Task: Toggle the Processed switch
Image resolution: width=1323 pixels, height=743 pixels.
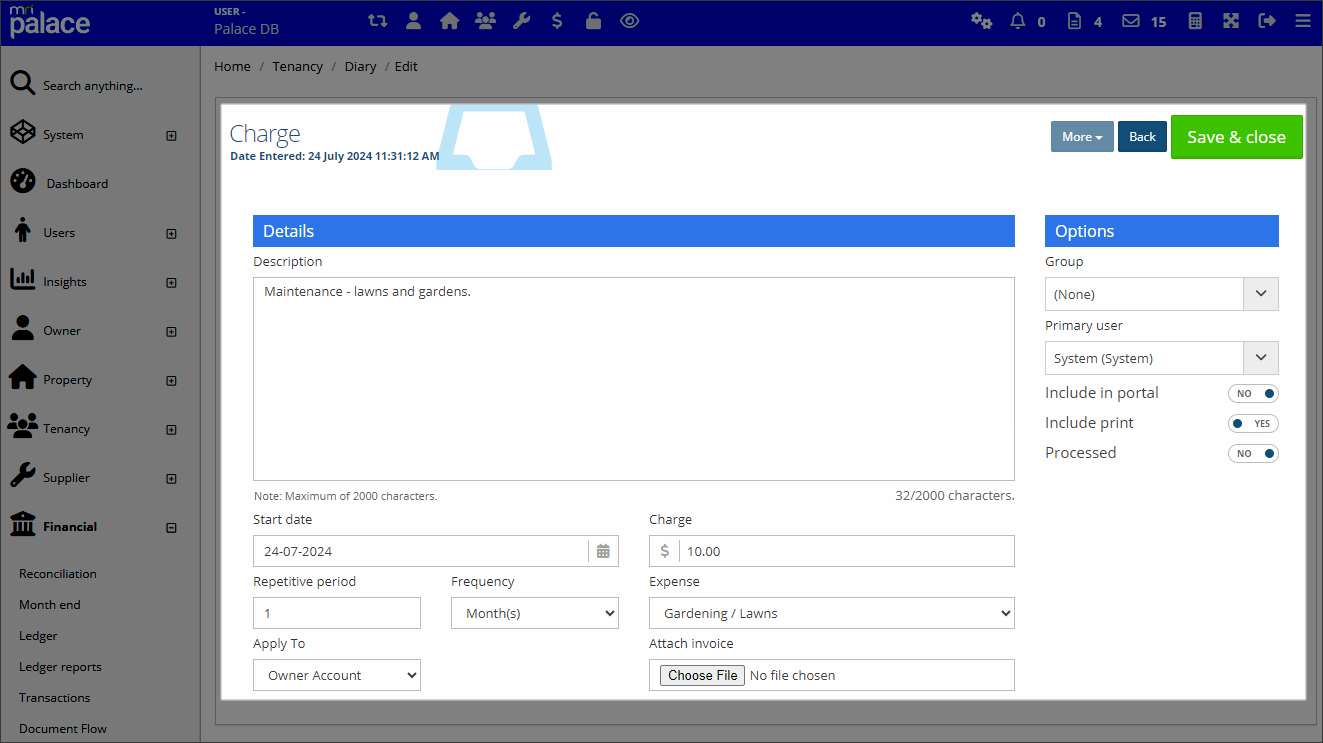Action: pyautogui.click(x=1253, y=454)
